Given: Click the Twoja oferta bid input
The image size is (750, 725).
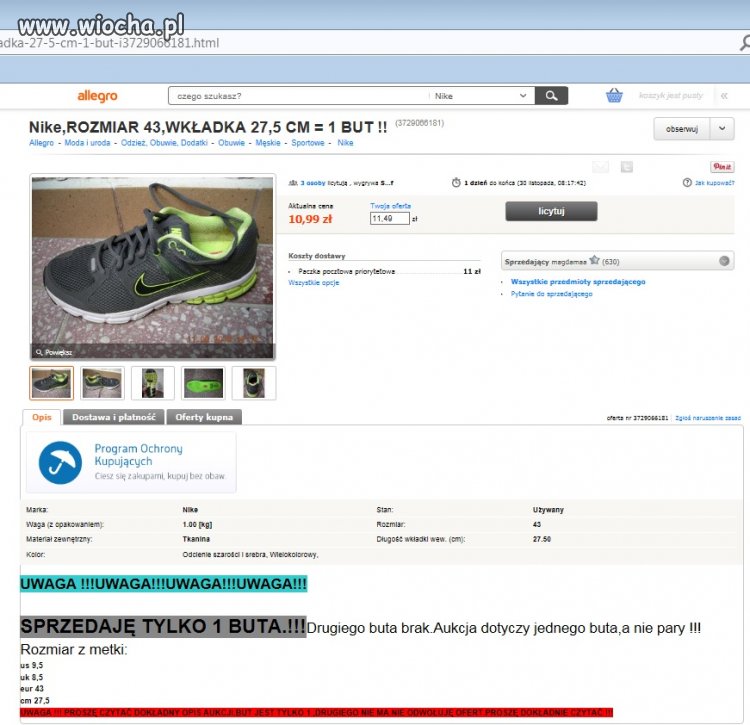Looking at the screenshot, I should (389, 218).
